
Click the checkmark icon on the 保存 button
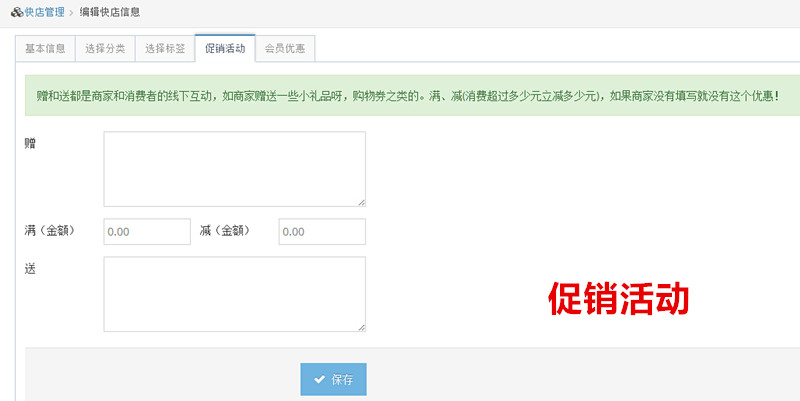[319, 380]
